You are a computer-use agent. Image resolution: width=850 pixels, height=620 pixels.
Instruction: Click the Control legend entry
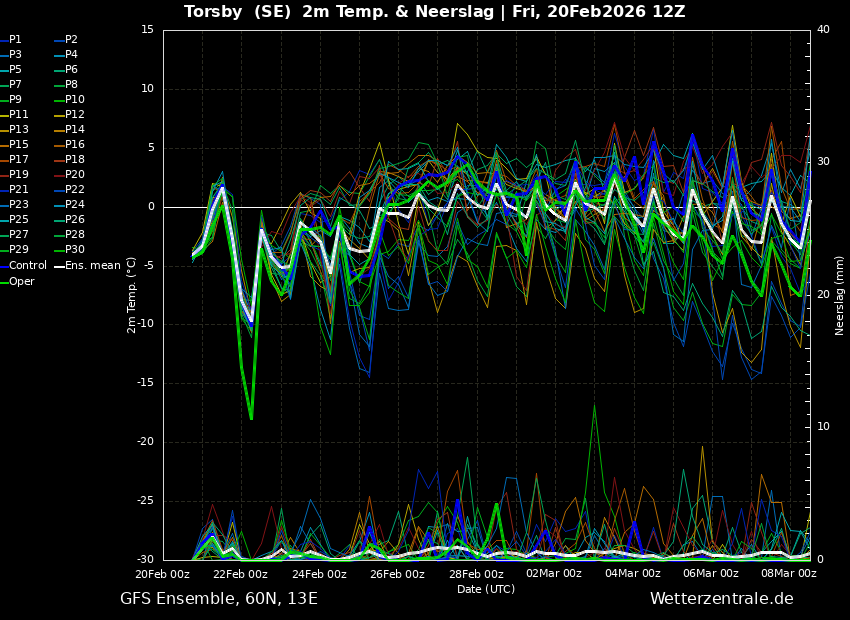tap(27, 266)
